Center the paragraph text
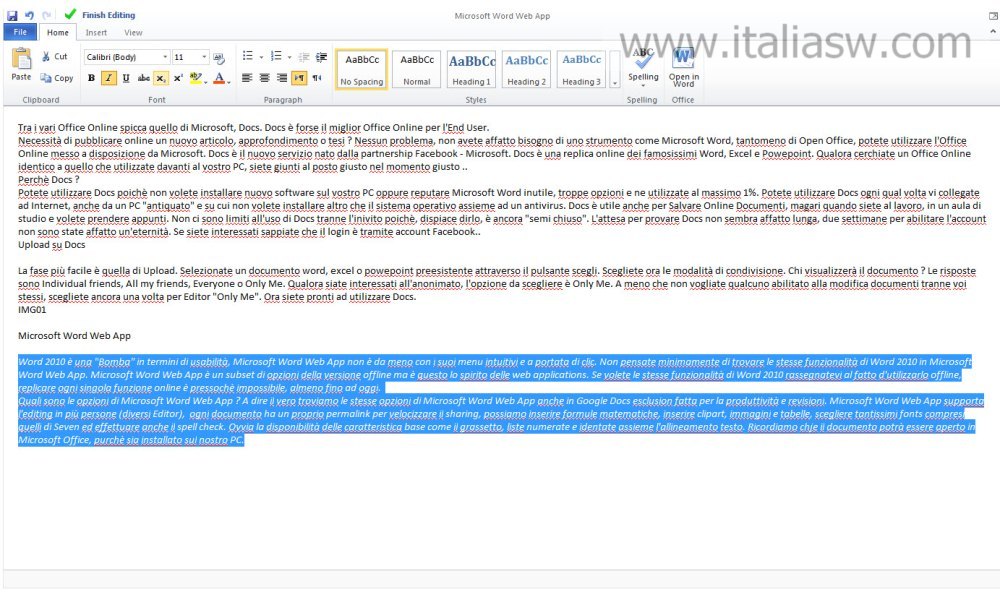 coord(265,78)
